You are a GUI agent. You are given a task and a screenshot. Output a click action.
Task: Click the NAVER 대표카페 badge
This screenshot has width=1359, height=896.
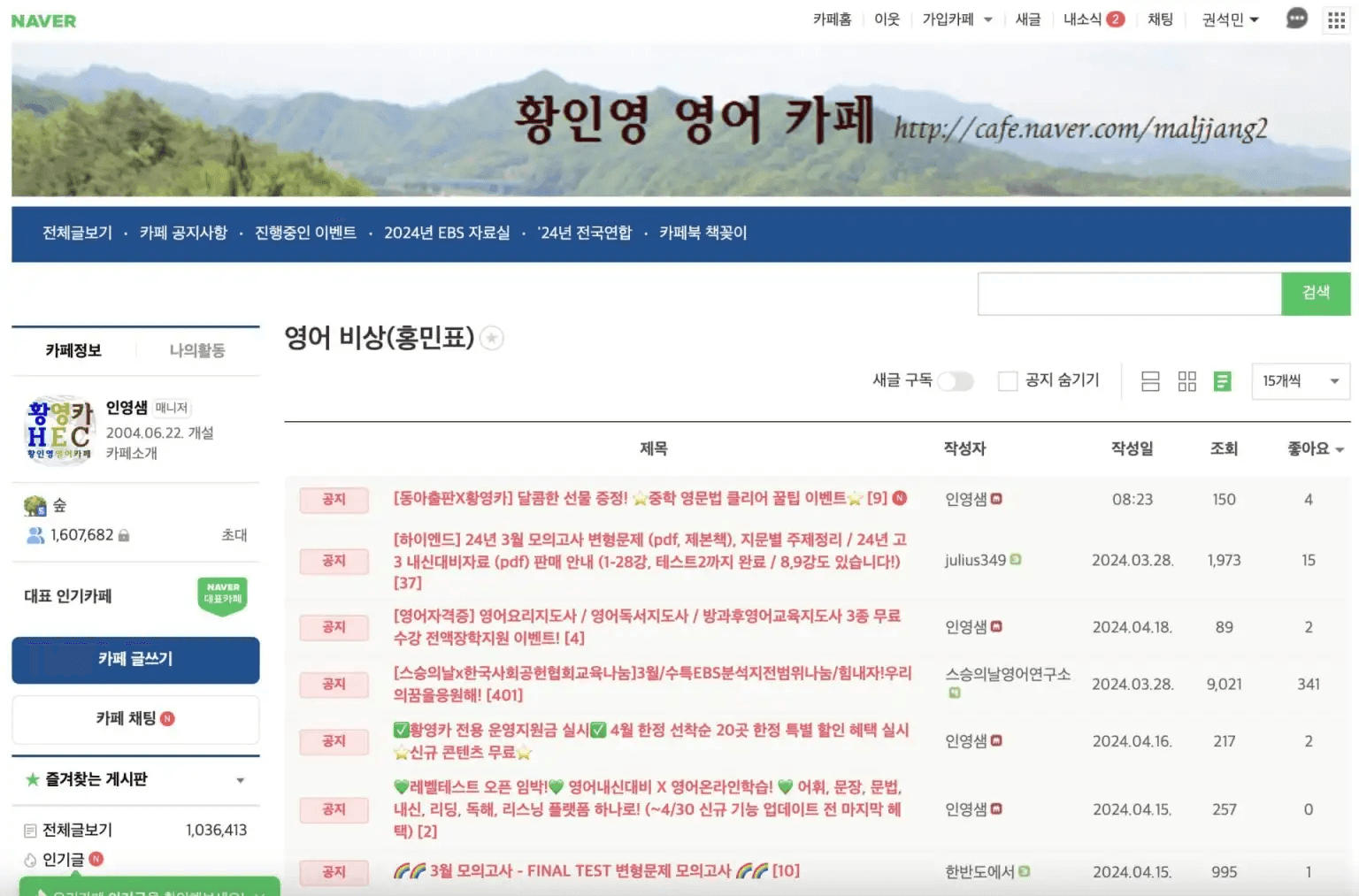[222, 595]
